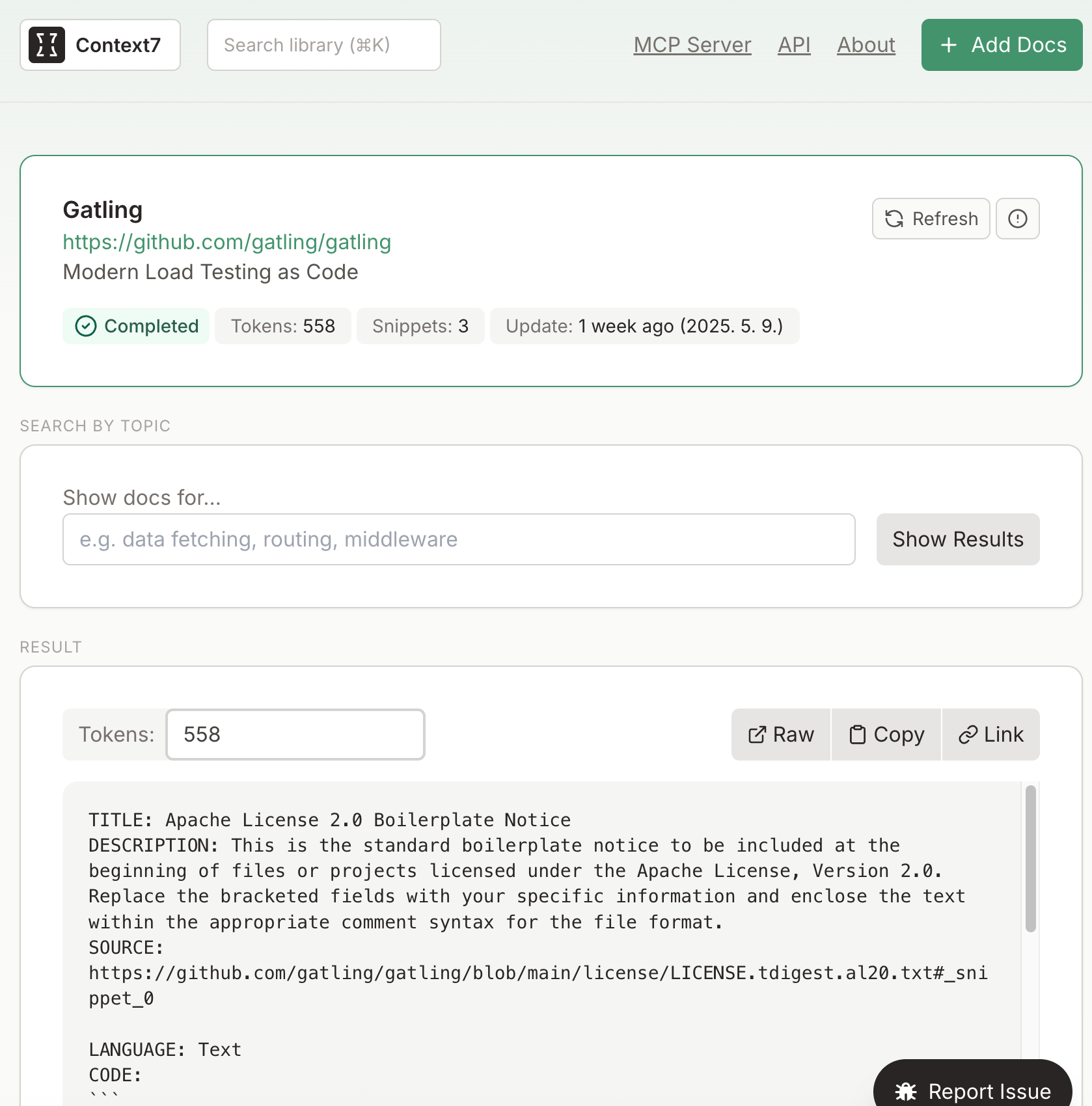Click the info alert icon button
The height and width of the screenshot is (1106, 1092).
click(1018, 219)
